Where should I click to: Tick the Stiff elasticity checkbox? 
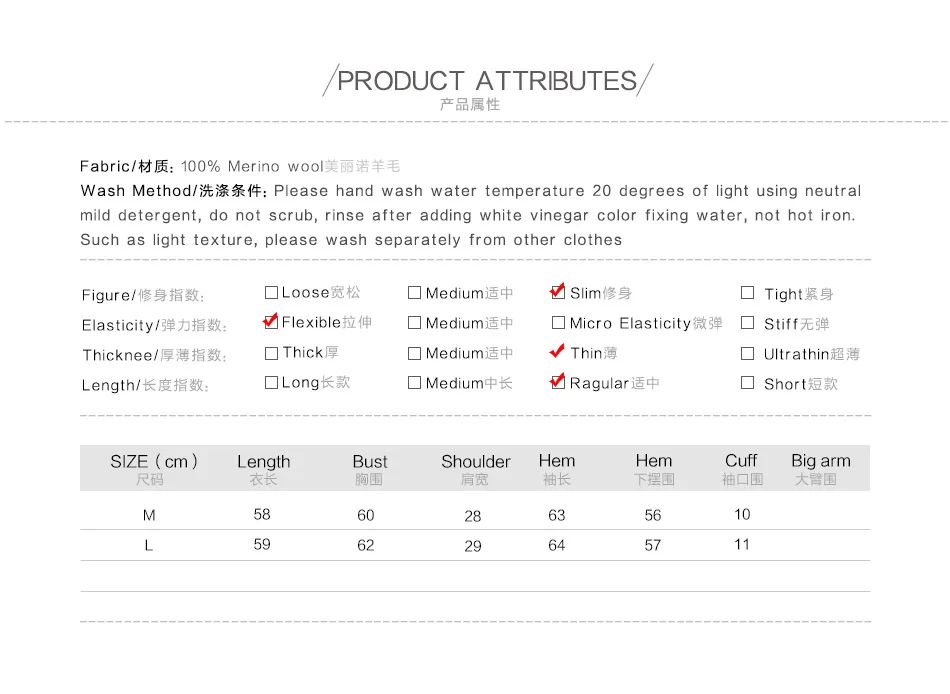coord(748,322)
